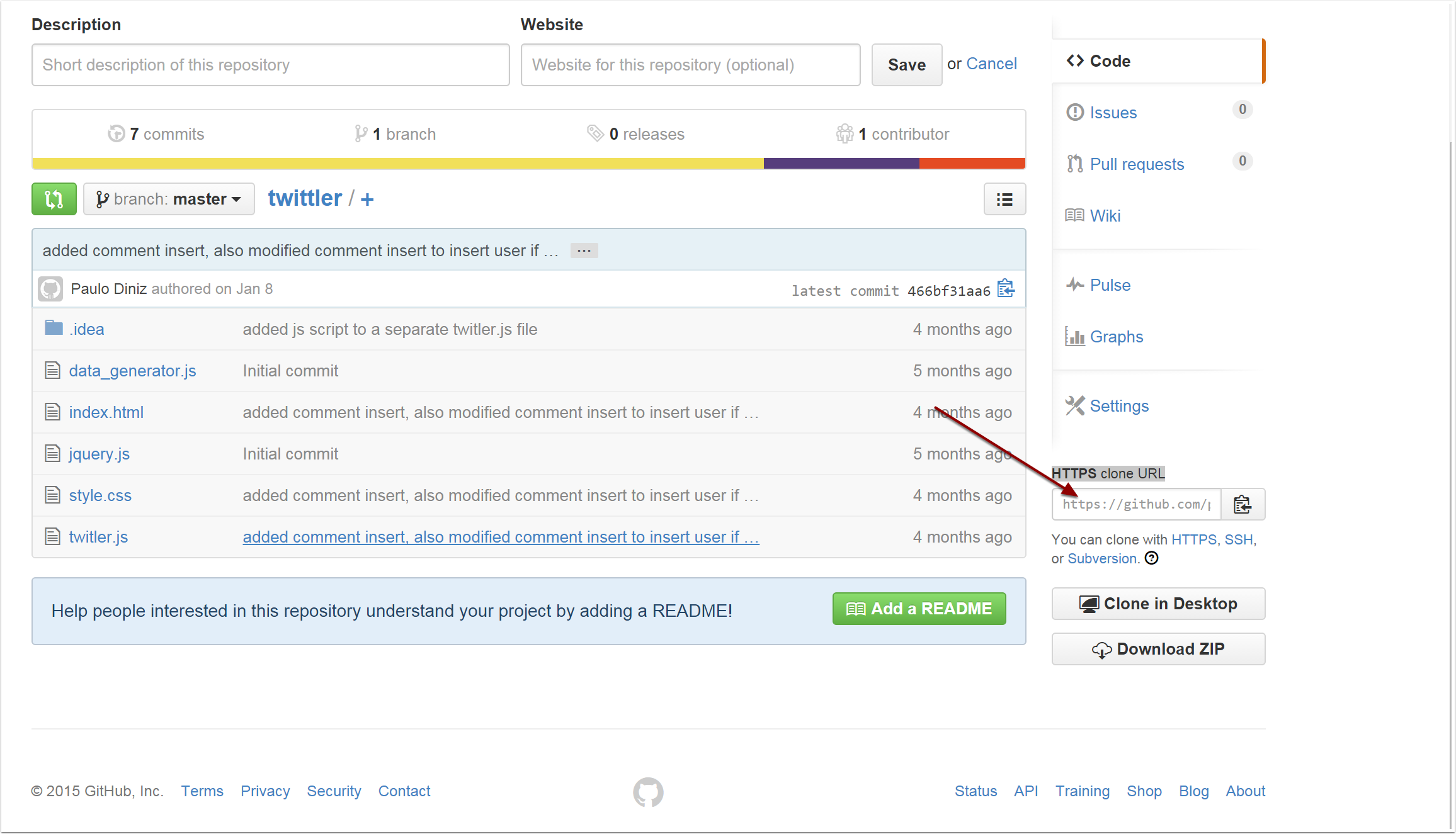This screenshot has width=1456, height=834.
Task: Open the file list view toggle icon
Action: tap(1004, 199)
